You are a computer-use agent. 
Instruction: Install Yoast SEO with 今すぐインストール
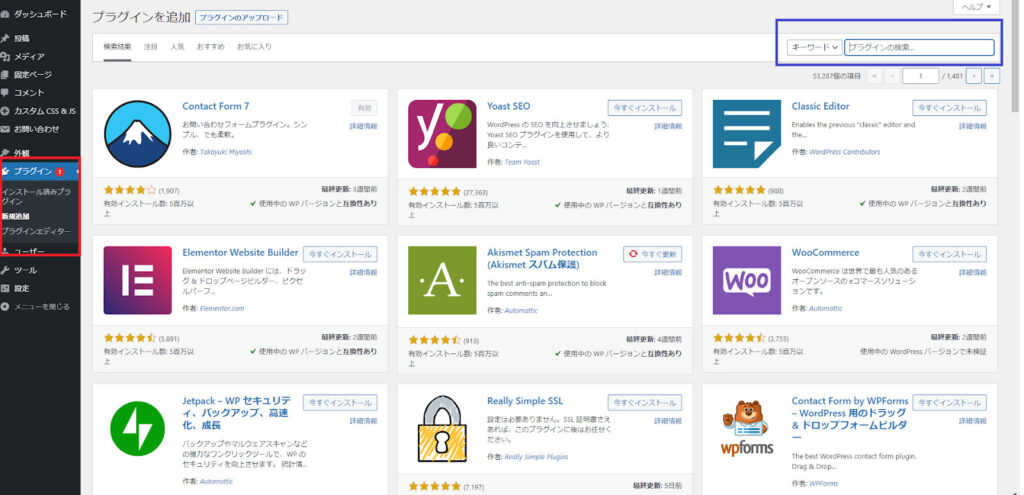(644, 108)
